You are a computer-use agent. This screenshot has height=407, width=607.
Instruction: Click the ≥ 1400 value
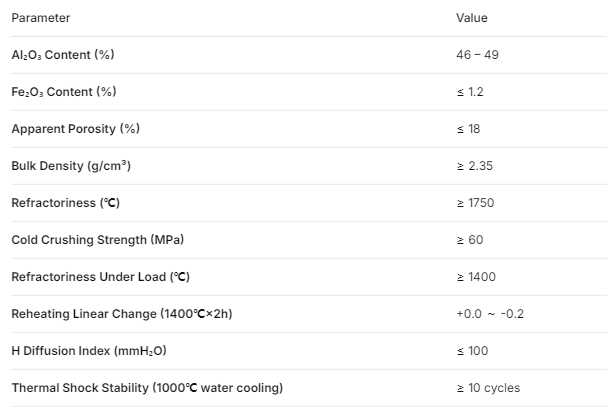click(476, 277)
